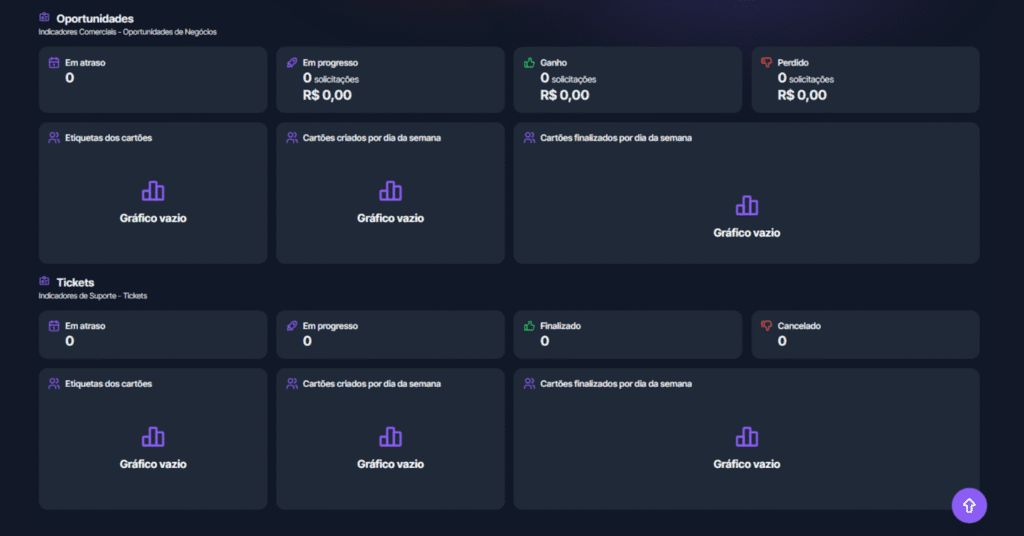Click bar chart icon in Tickets Cartões finalizados card
The height and width of the screenshot is (536, 1024).
click(x=746, y=437)
